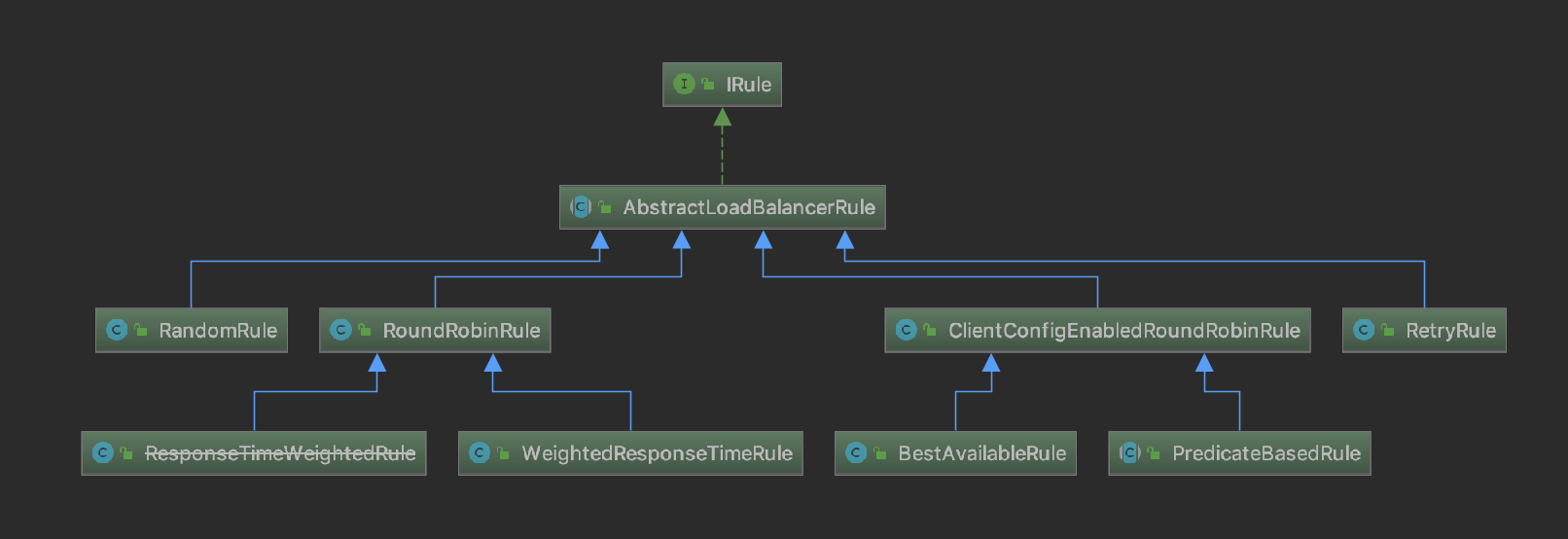Select the IRule interface node
This screenshot has height=539, width=1568.
point(722,85)
